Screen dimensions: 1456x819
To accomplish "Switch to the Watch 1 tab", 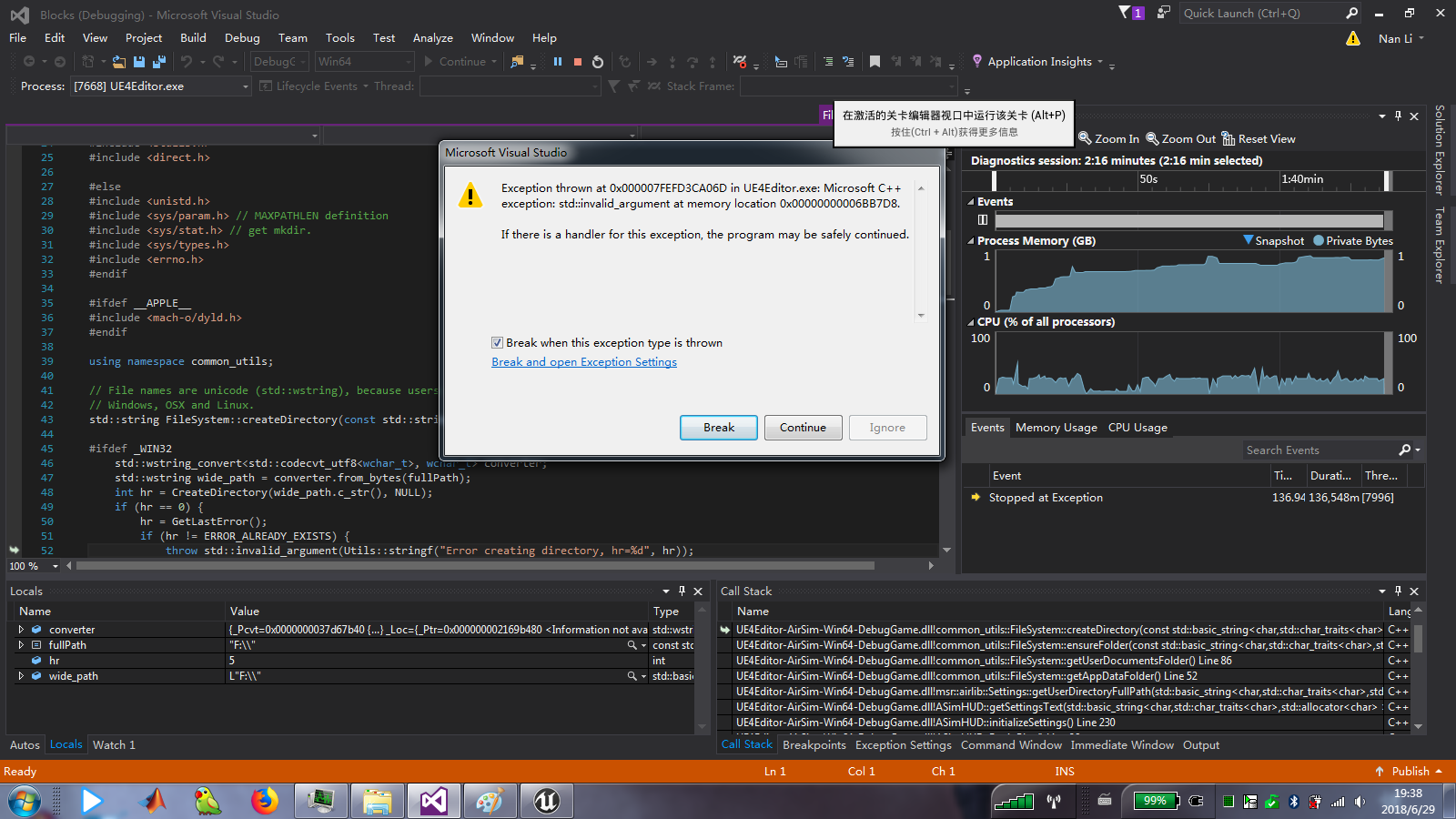I will [x=113, y=744].
